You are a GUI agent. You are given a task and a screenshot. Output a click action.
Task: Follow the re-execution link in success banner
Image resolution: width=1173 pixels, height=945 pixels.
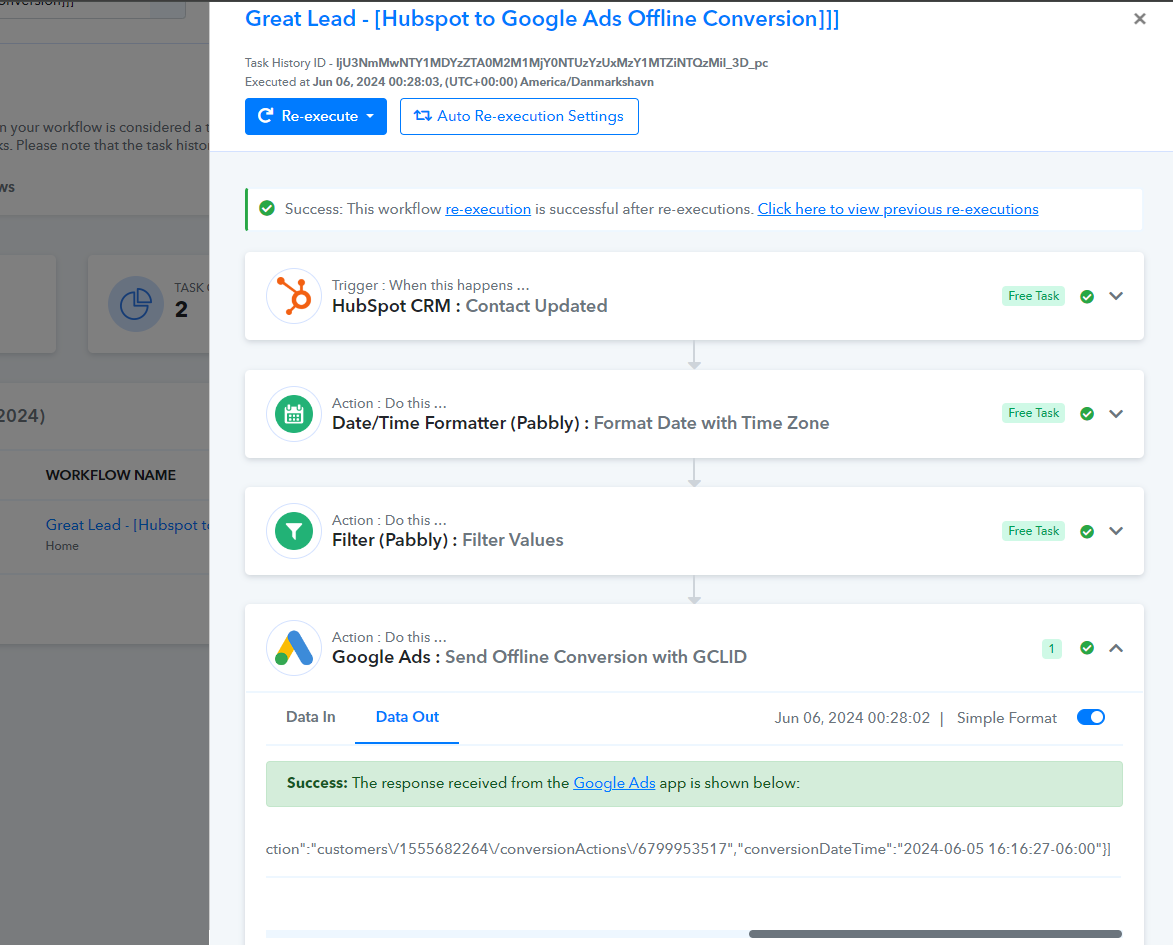pyautogui.click(x=488, y=210)
